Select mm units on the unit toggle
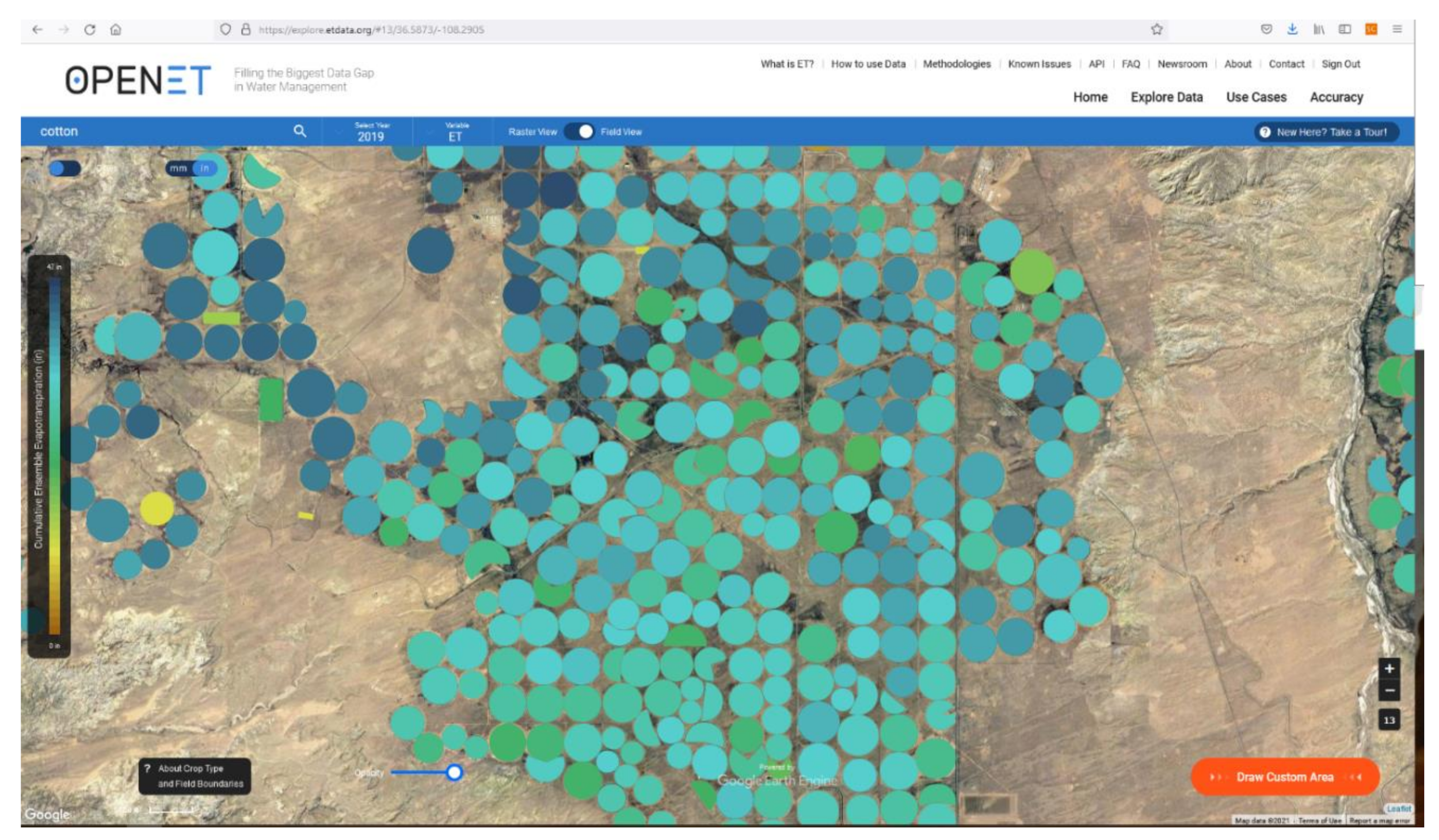The height and width of the screenshot is (840, 1439). [x=178, y=169]
